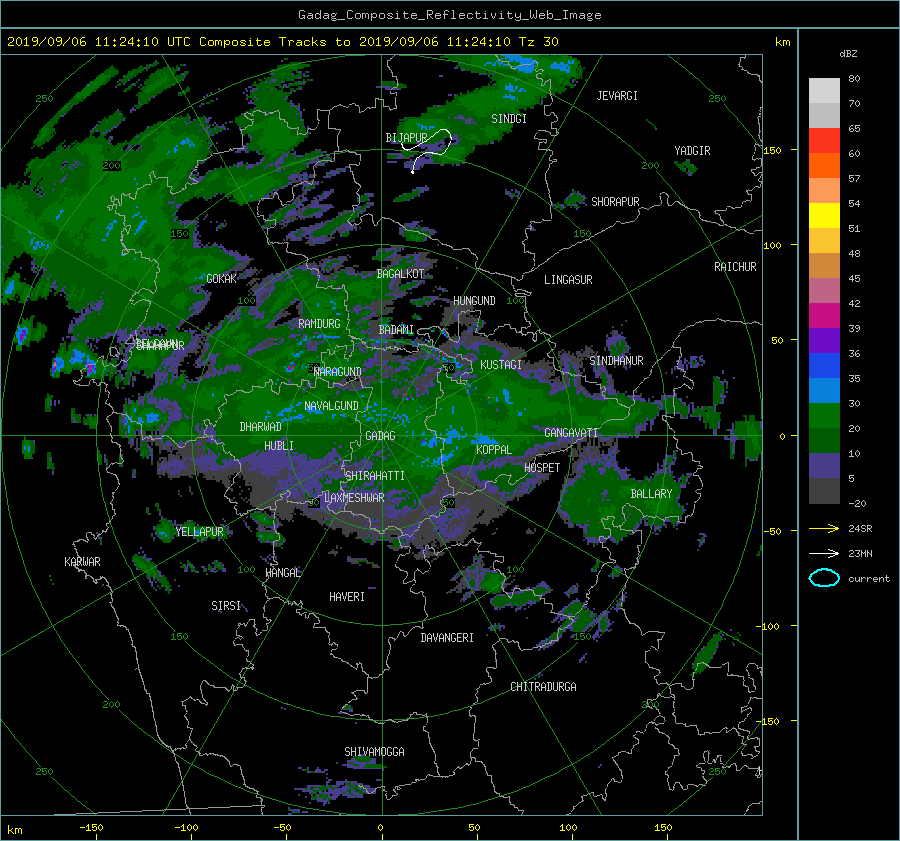
Task: Click the 23MN legend label
Action: (x=860, y=554)
